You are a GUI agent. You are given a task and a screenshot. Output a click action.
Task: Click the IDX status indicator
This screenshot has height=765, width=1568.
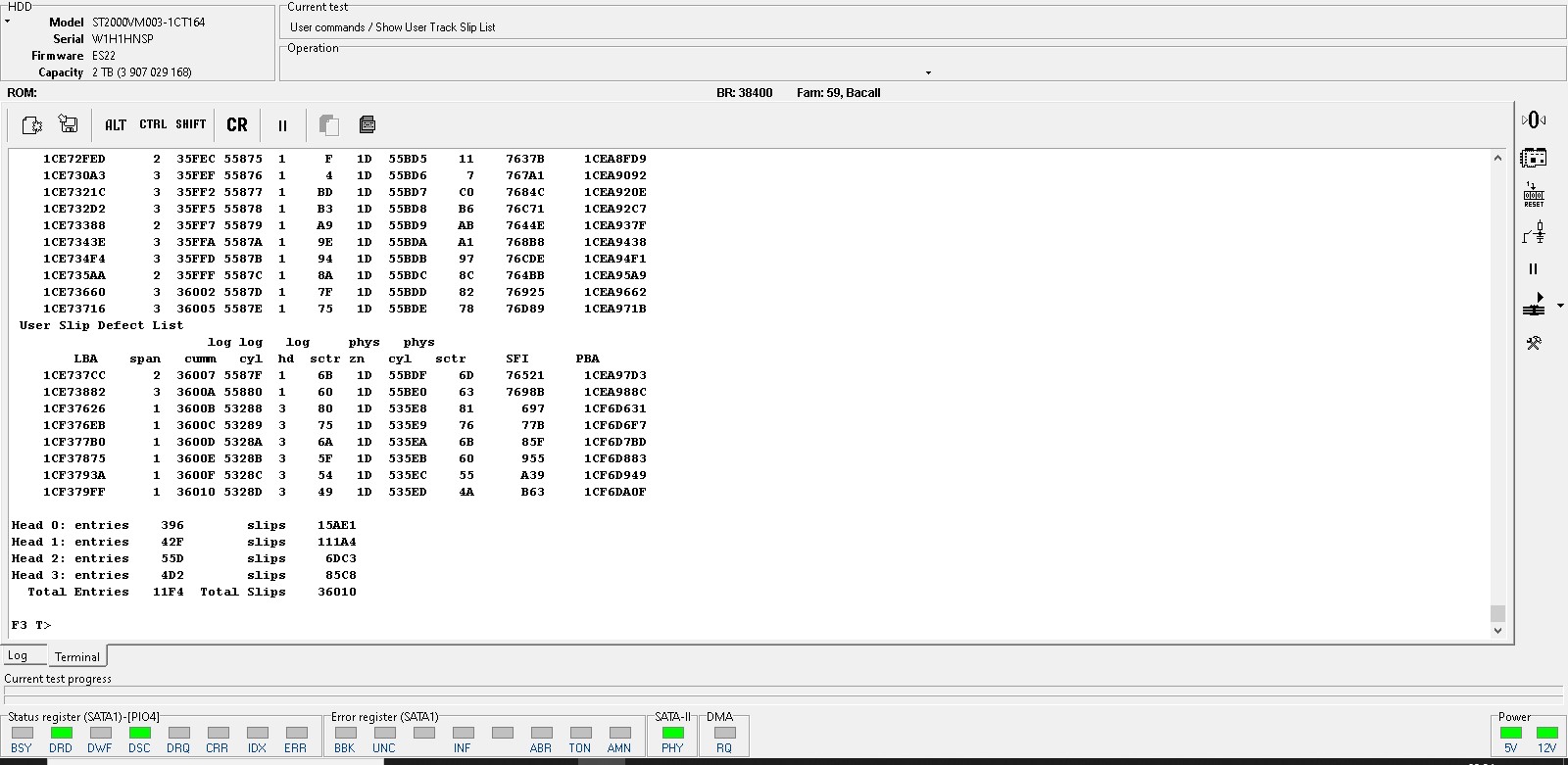tap(257, 733)
